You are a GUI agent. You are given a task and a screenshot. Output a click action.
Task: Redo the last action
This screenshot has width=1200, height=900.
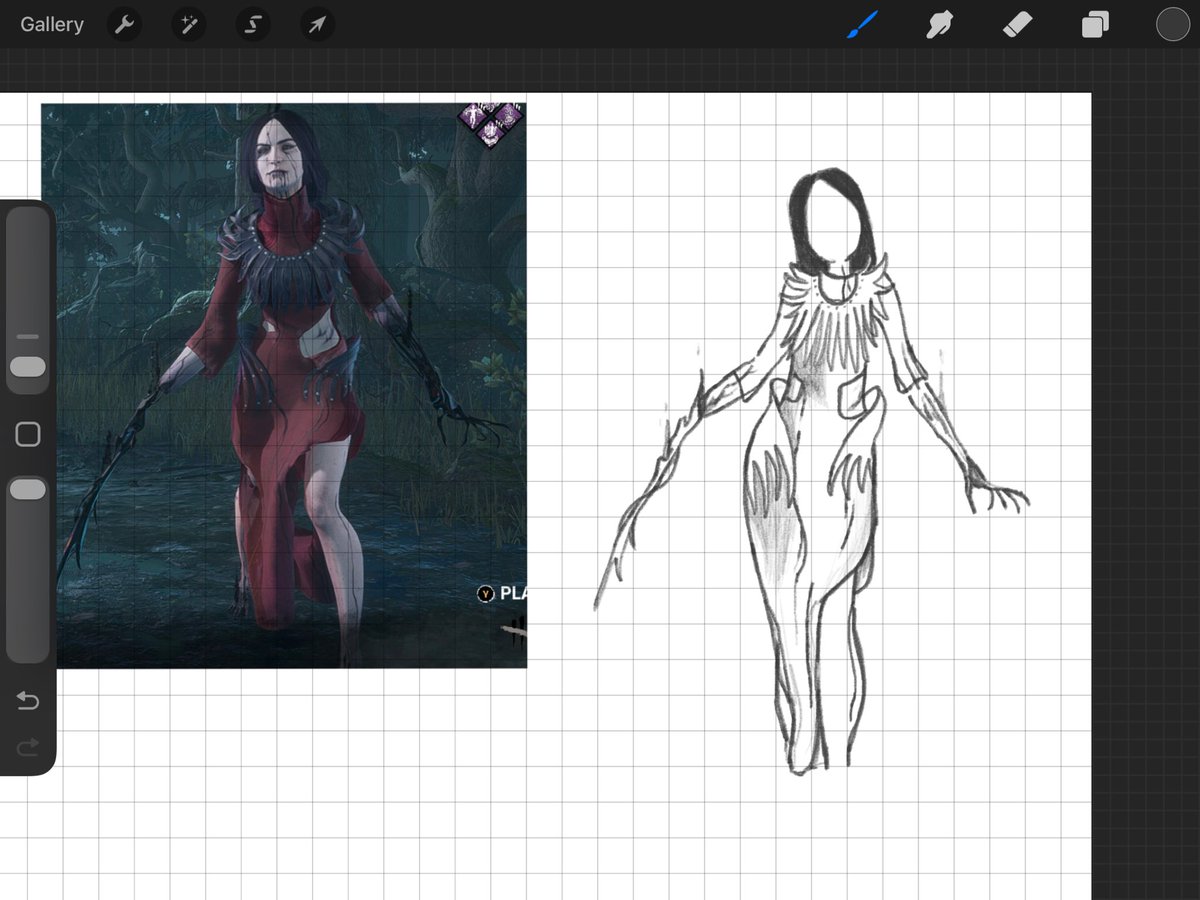click(x=28, y=746)
